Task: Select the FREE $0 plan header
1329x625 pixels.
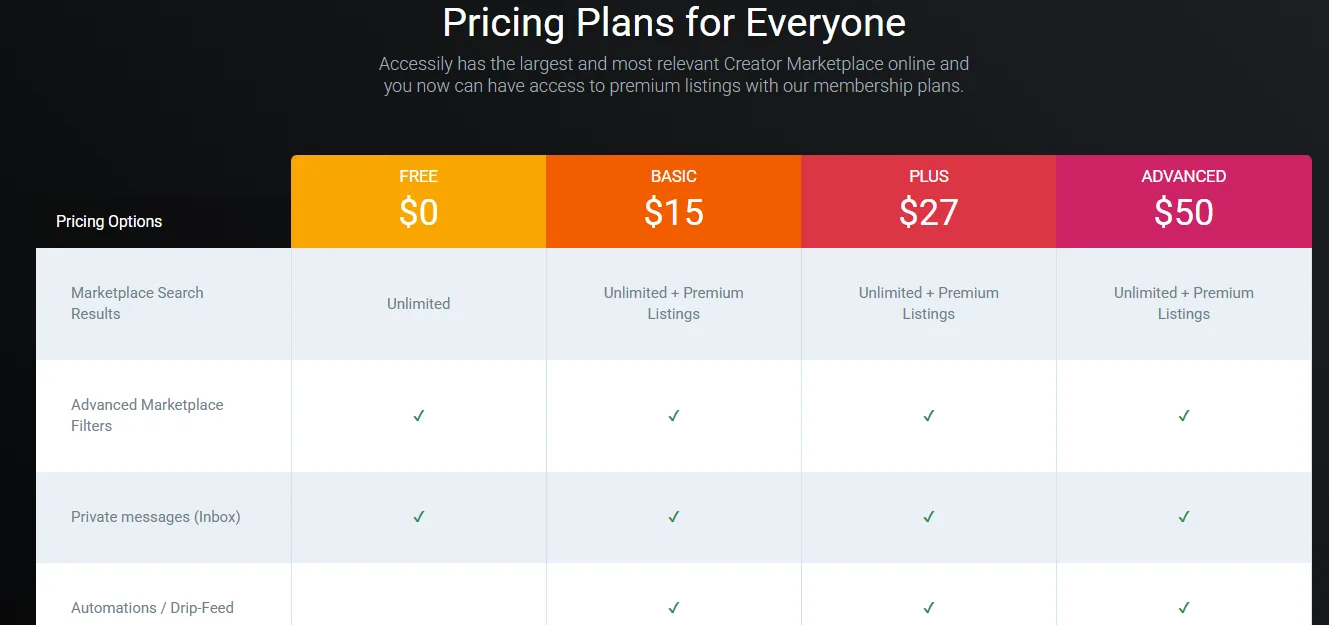Action: (419, 201)
